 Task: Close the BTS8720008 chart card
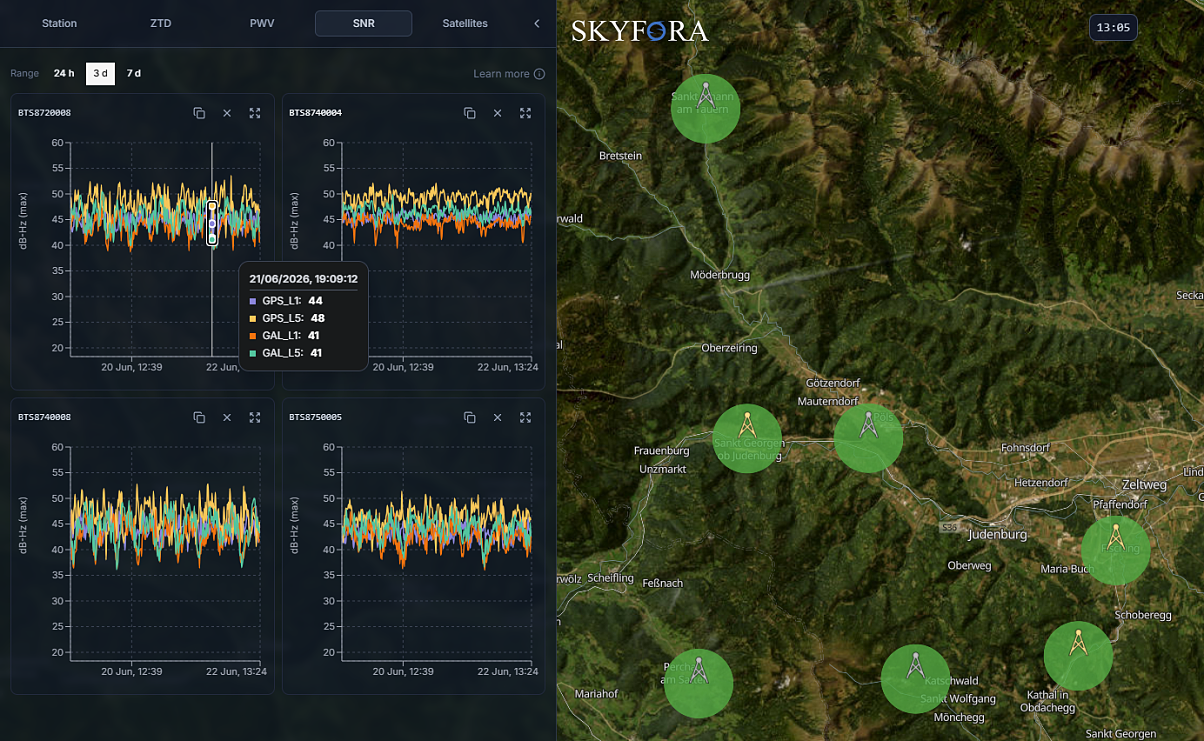pos(227,113)
